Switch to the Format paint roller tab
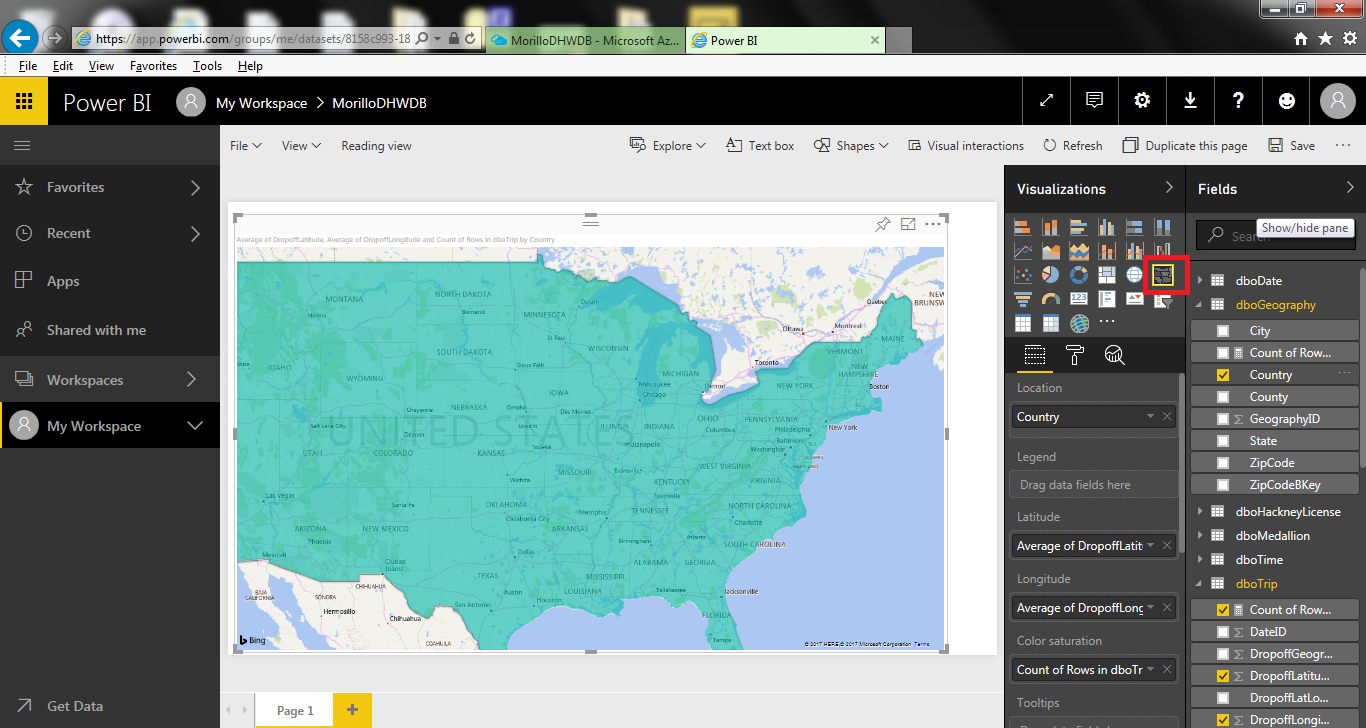This screenshot has height=728, width=1366. 1075,355
